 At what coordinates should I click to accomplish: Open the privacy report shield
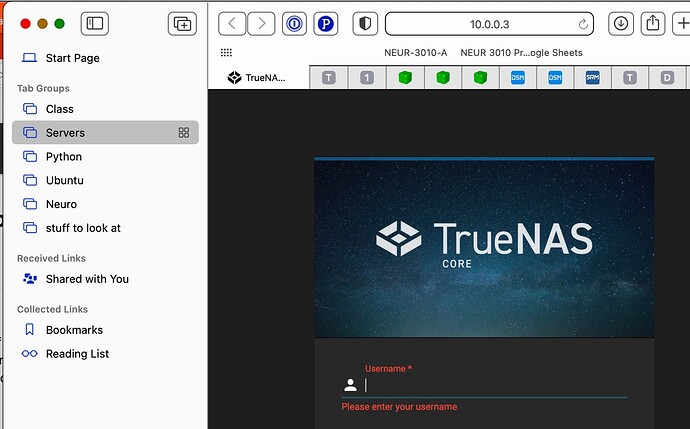[x=365, y=23]
